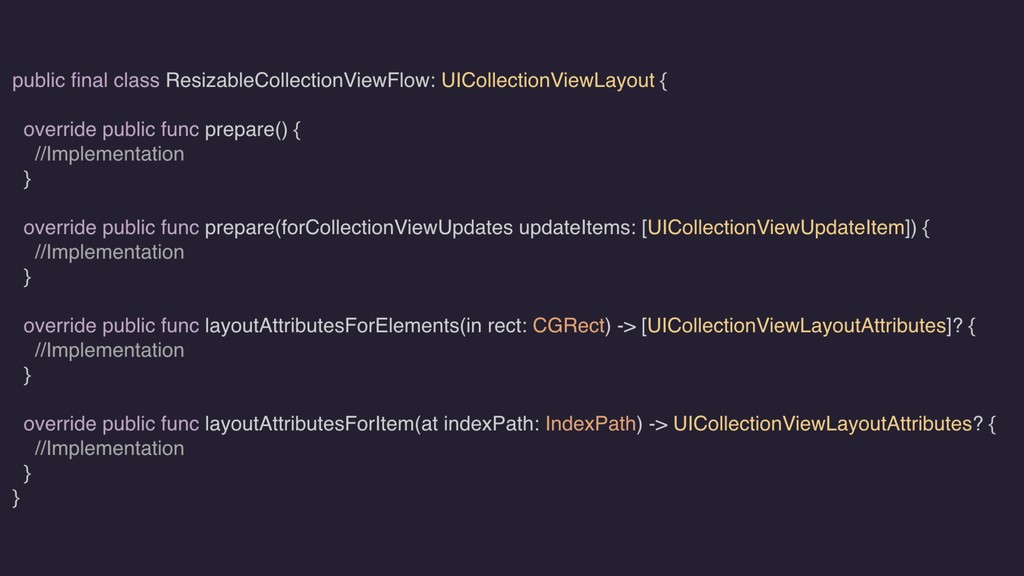Click the last //Implementation comment
Image resolution: width=1024 pixels, height=576 pixels.
point(110,449)
